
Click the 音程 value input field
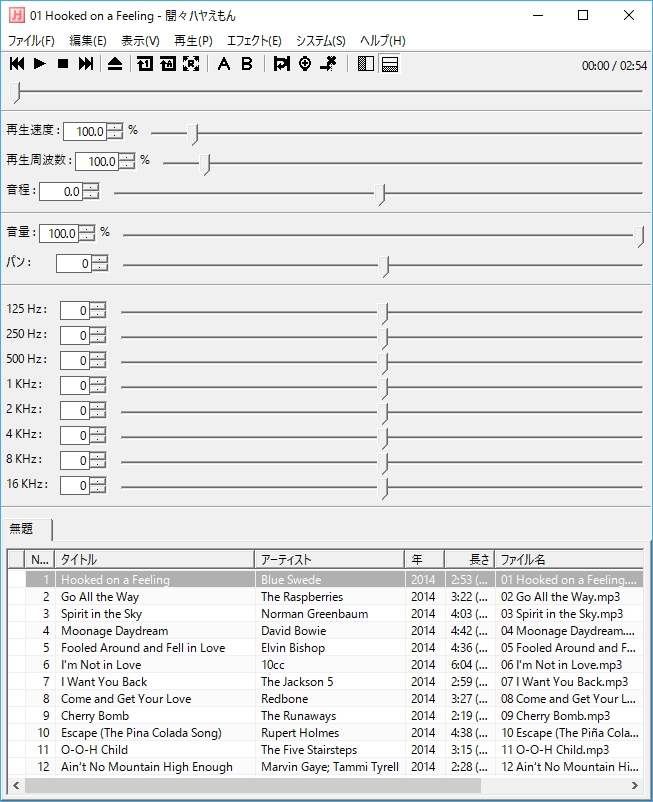tap(61, 192)
